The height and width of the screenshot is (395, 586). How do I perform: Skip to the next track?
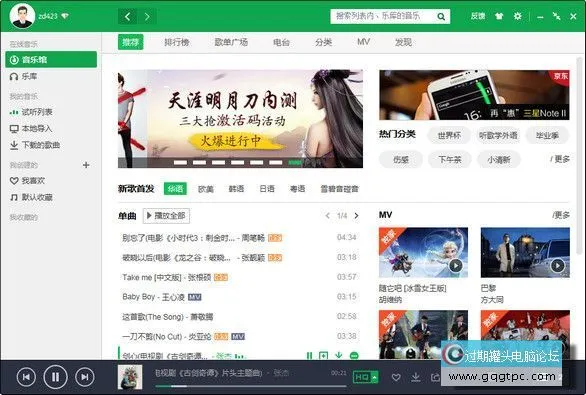(84, 377)
